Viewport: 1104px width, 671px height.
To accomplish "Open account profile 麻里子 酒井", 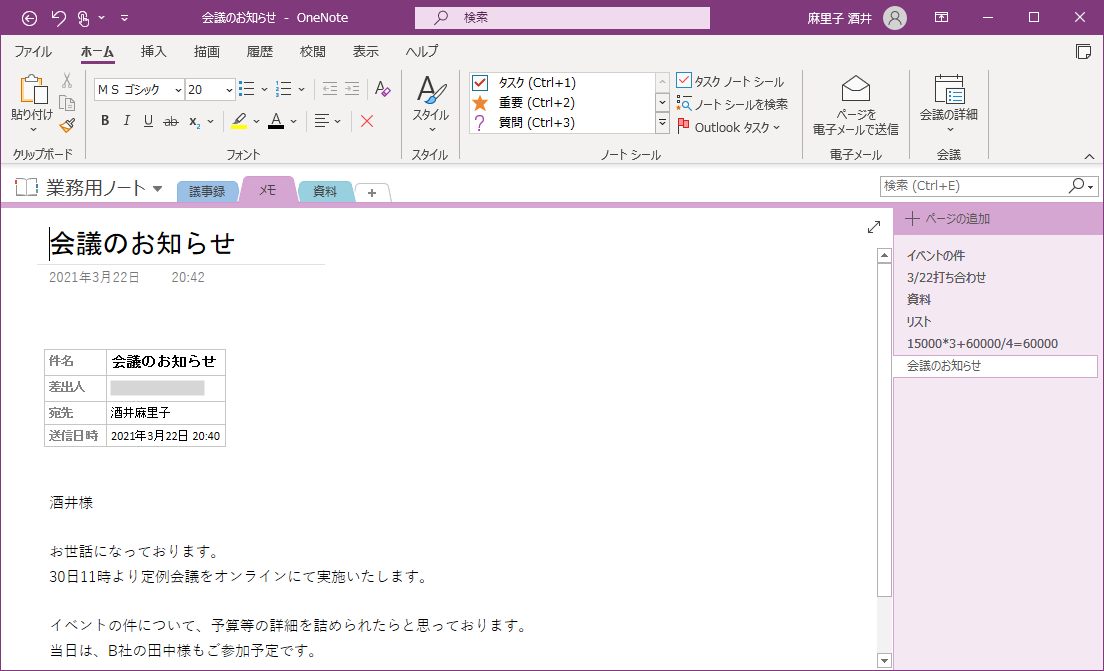I will pos(856,18).
